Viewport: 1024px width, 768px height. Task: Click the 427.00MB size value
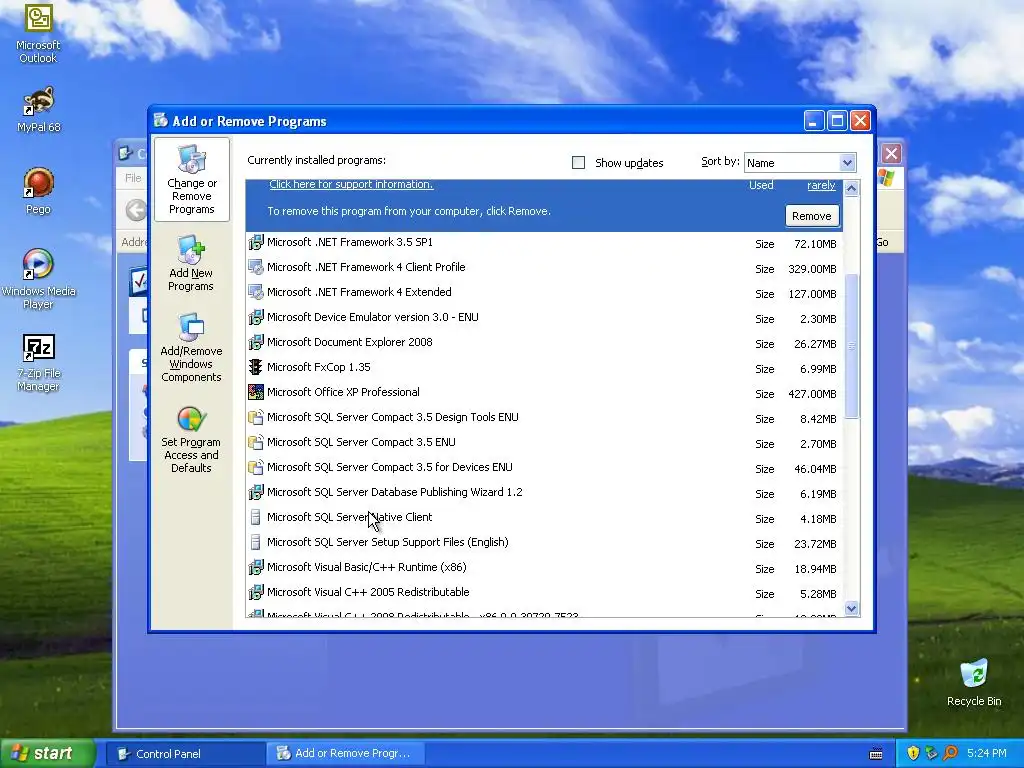[812, 394]
